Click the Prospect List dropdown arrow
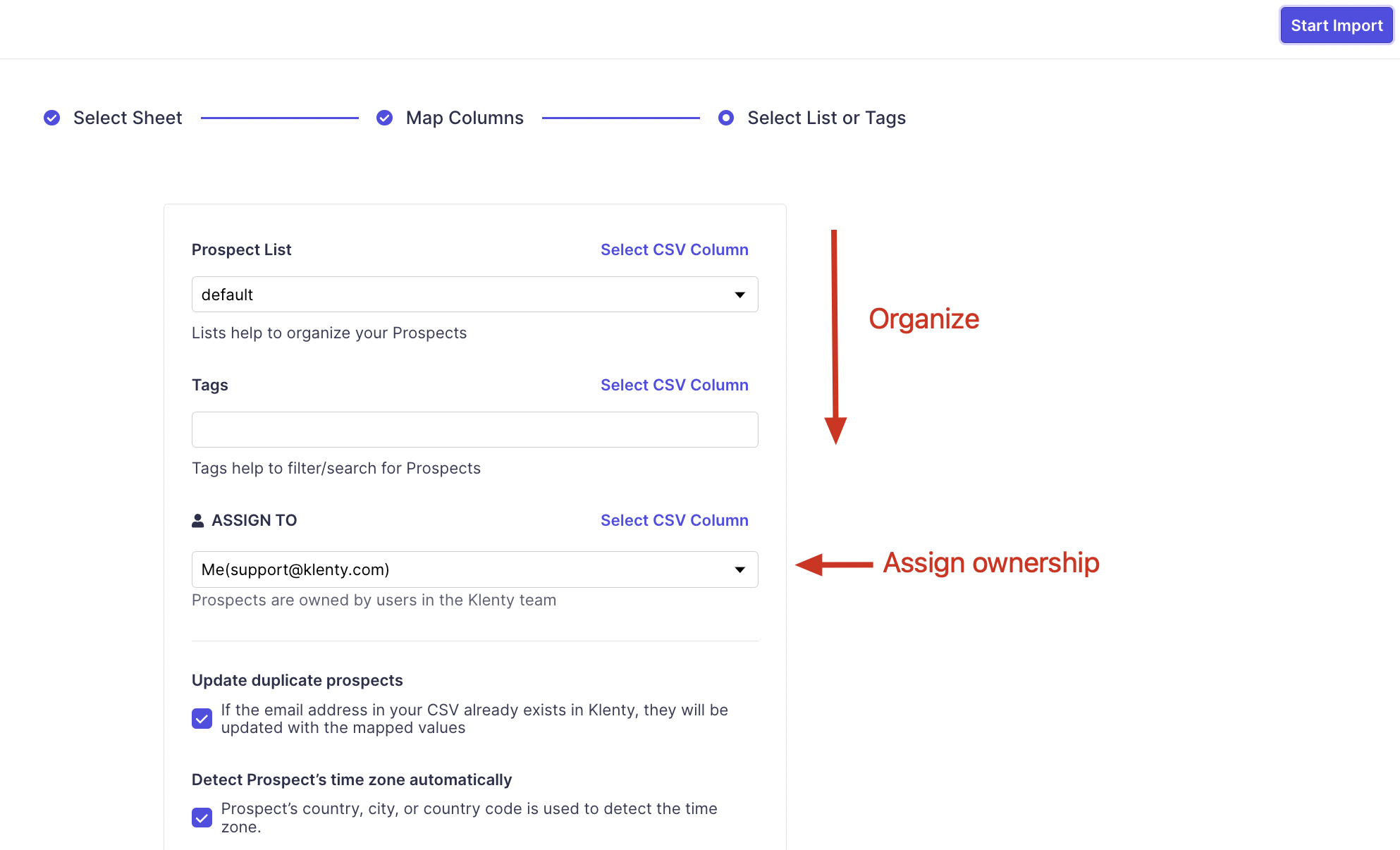1400x850 pixels. (x=739, y=295)
